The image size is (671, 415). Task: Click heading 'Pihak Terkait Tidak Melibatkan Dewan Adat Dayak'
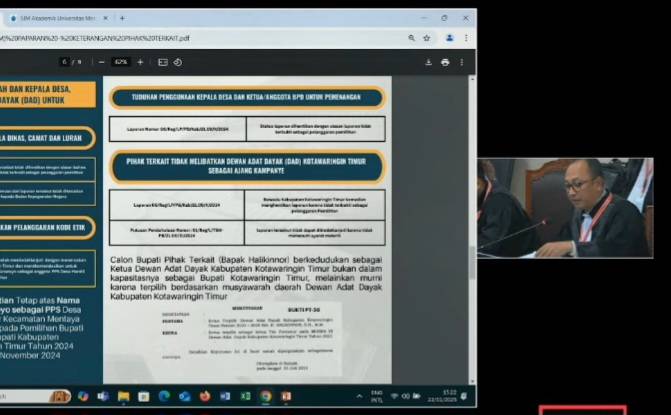[246, 166]
